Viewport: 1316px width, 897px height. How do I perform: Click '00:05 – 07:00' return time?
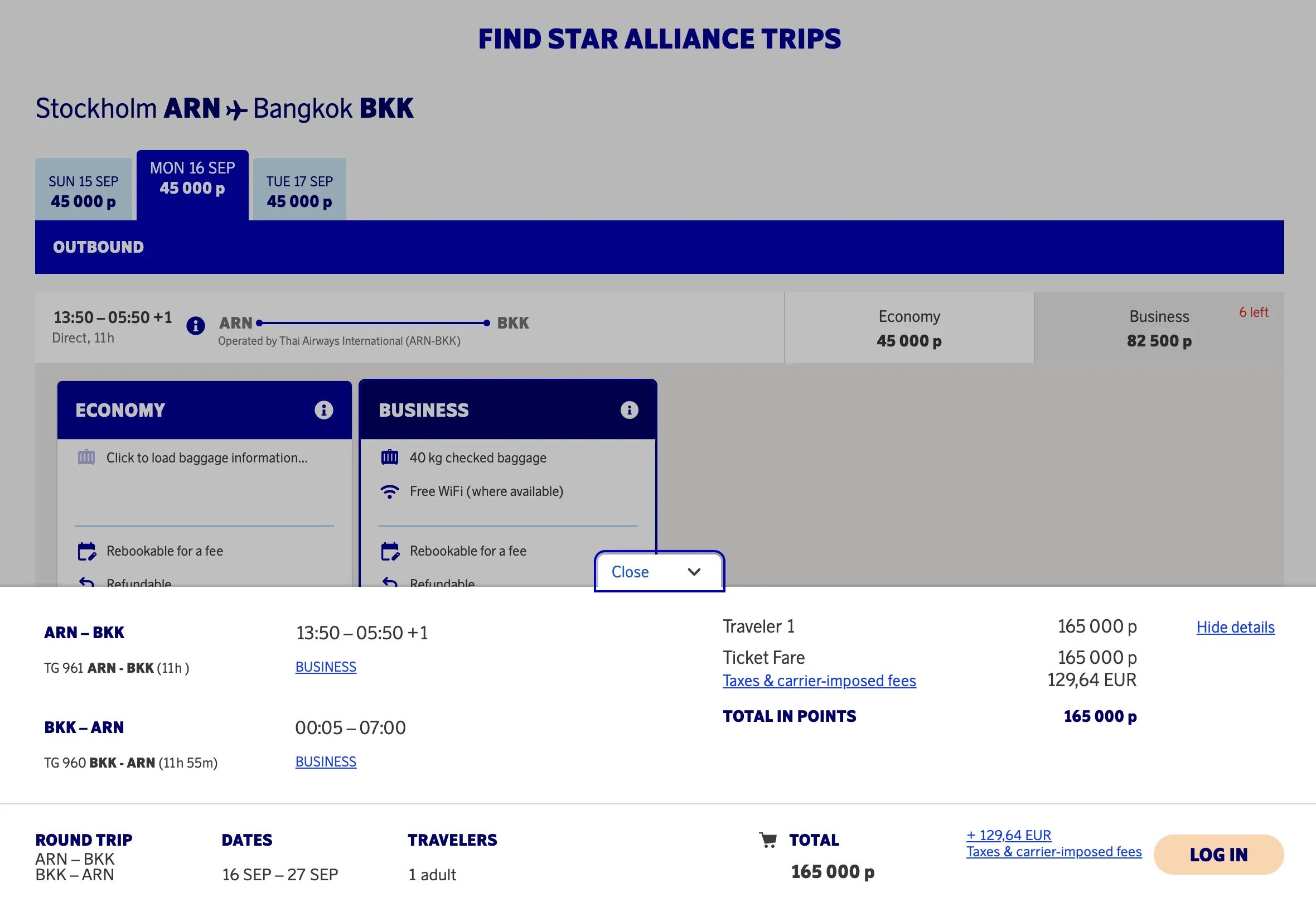pyautogui.click(x=351, y=727)
